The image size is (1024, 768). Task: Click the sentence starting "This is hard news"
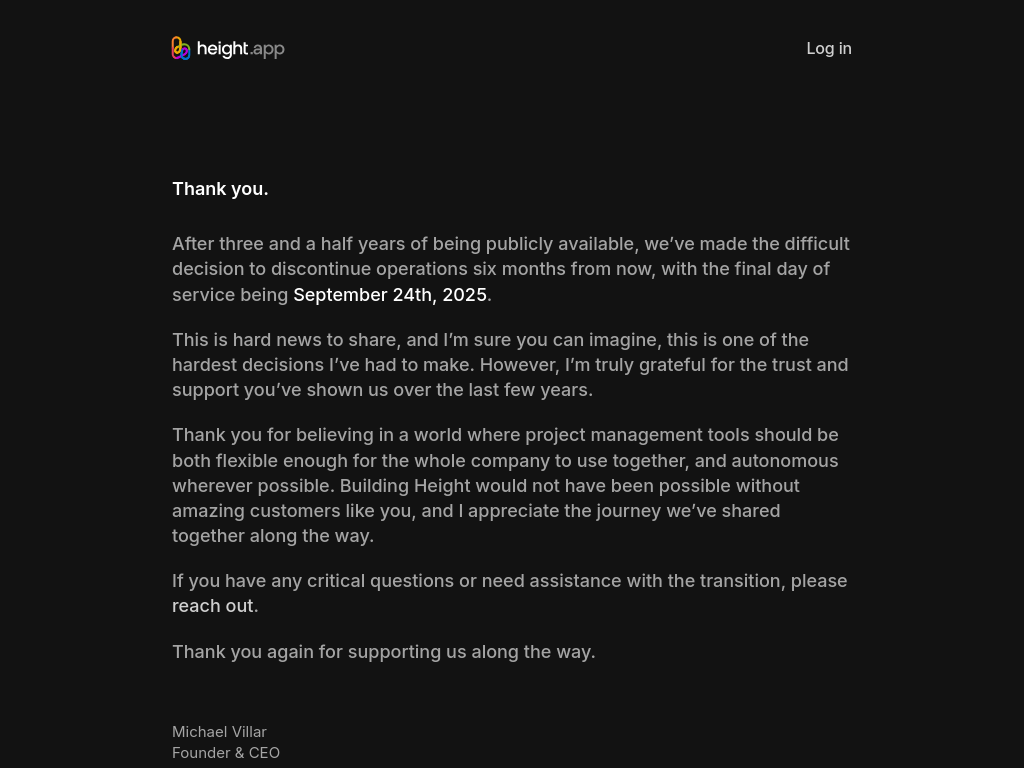pyautogui.click(x=285, y=340)
